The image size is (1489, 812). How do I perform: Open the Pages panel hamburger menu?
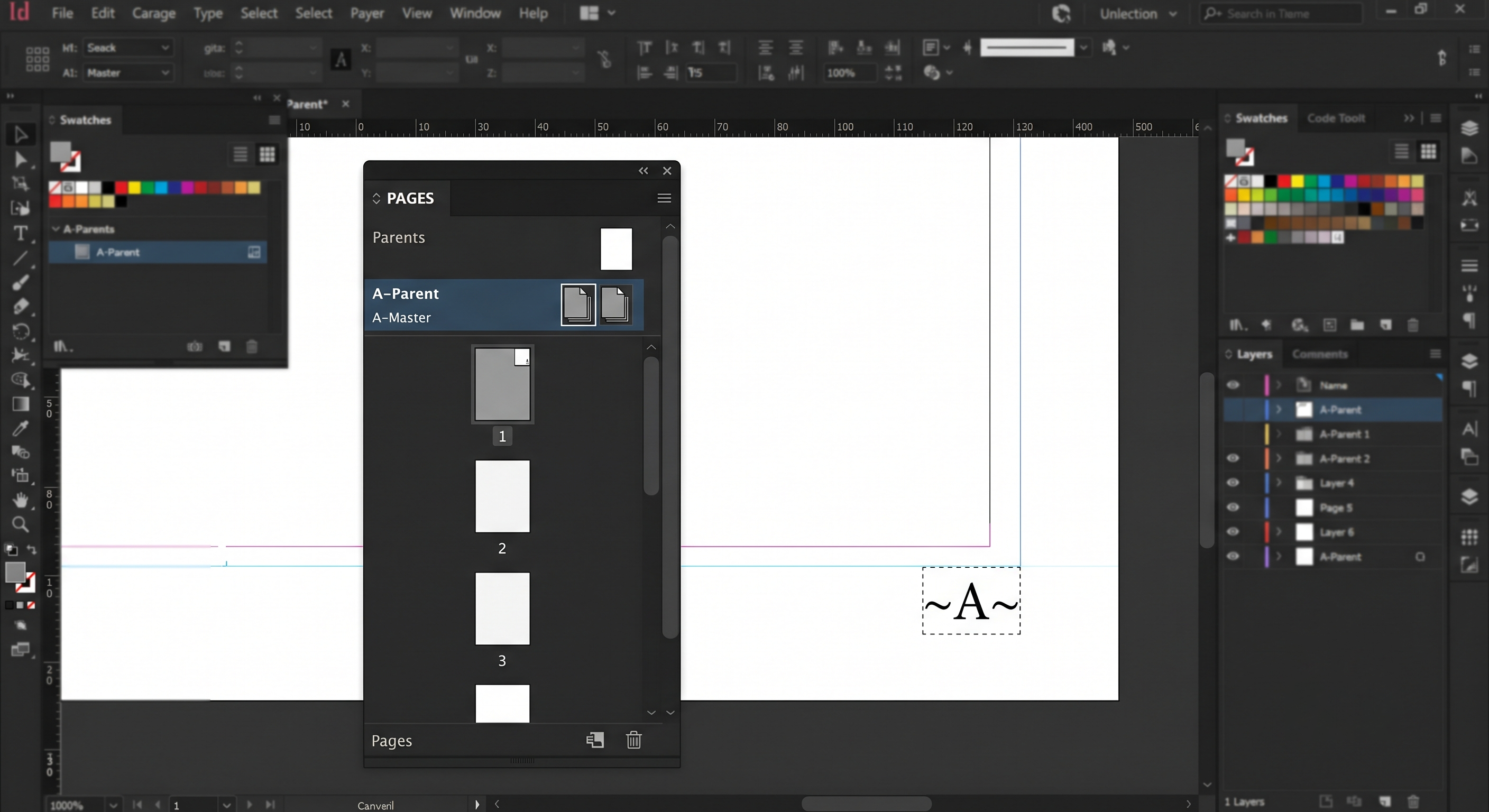[x=664, y=198]
